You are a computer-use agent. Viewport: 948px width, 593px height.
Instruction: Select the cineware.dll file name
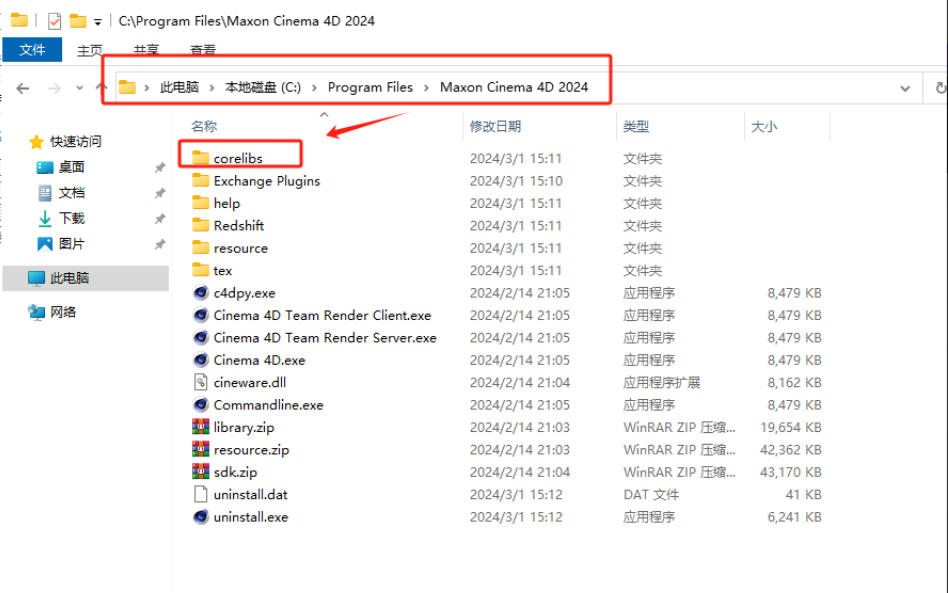(250, 383)
